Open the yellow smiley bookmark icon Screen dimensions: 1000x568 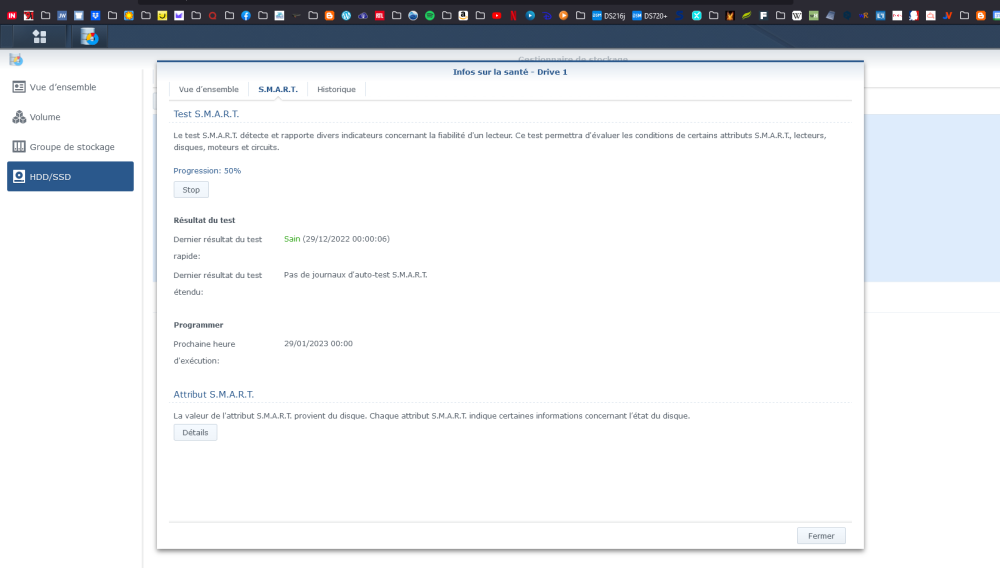click(163, 16)
